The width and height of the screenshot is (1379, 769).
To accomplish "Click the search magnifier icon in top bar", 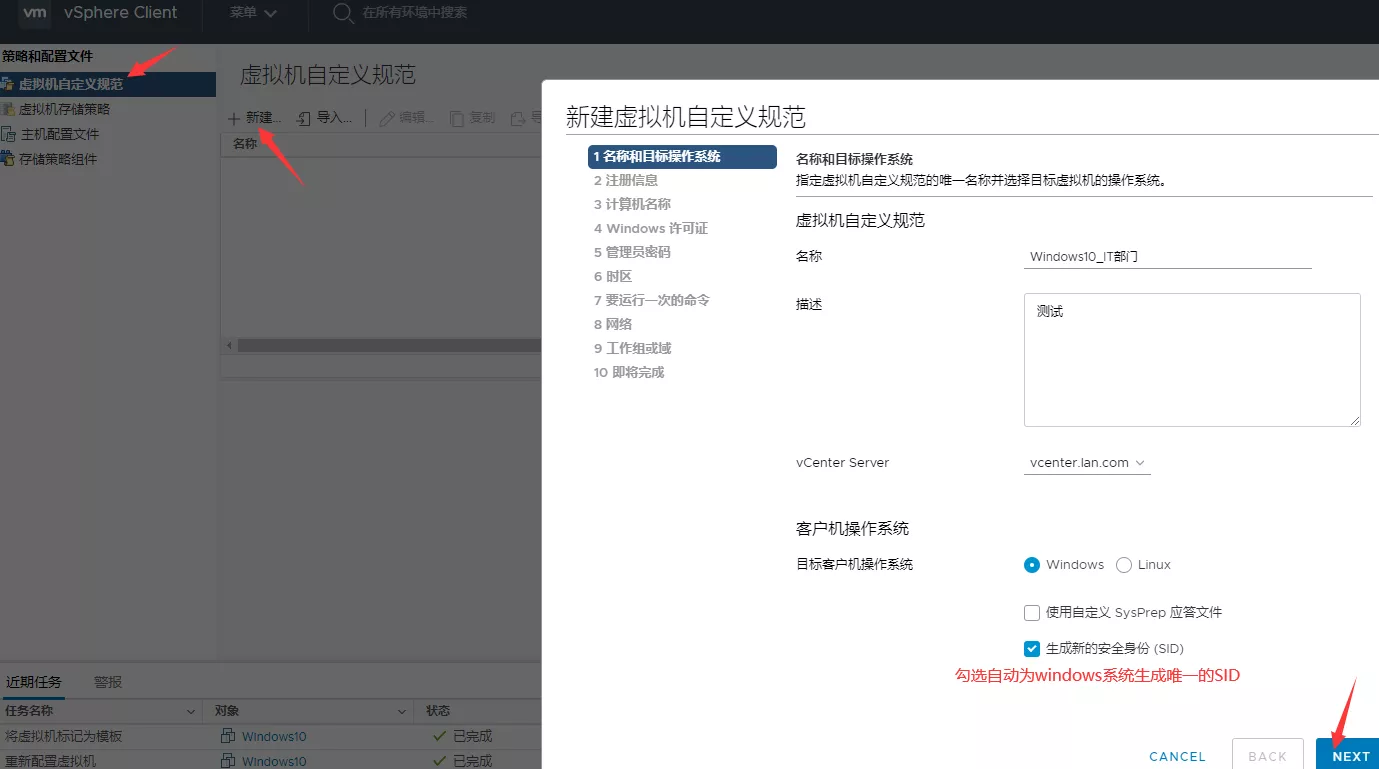I will coord(343,13).
